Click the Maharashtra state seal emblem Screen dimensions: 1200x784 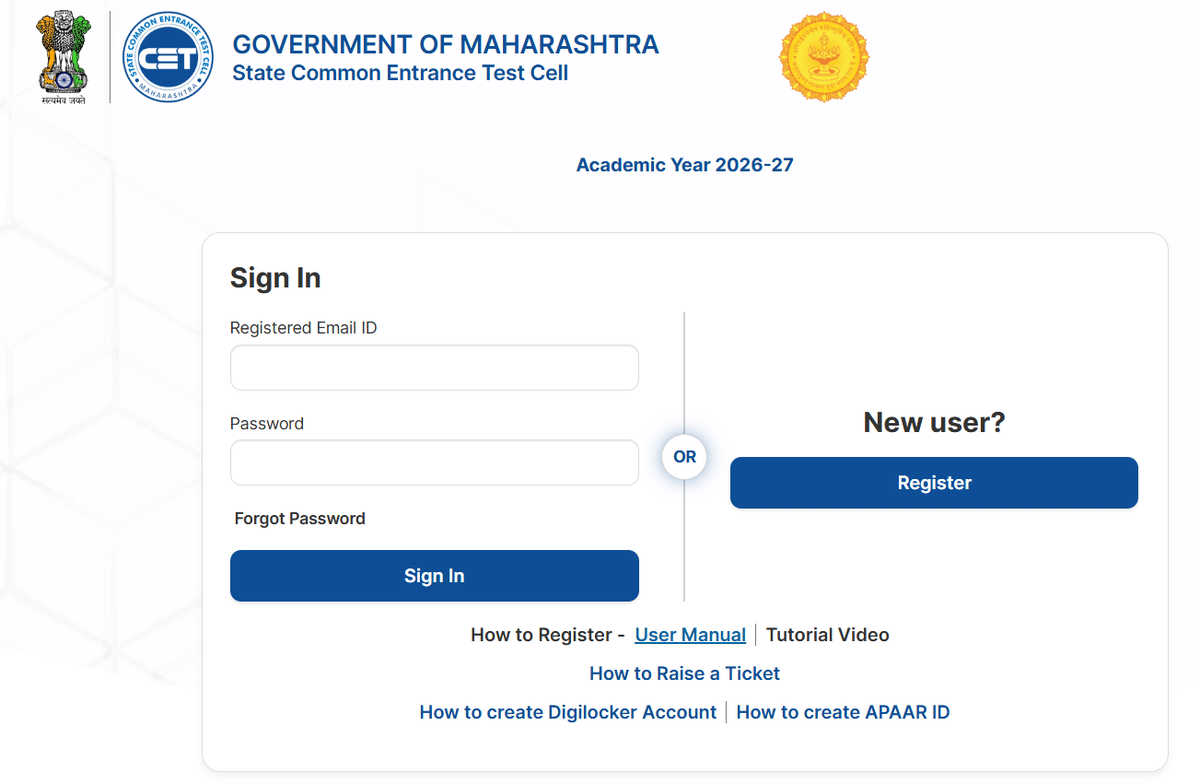click(x=823, y=57)
